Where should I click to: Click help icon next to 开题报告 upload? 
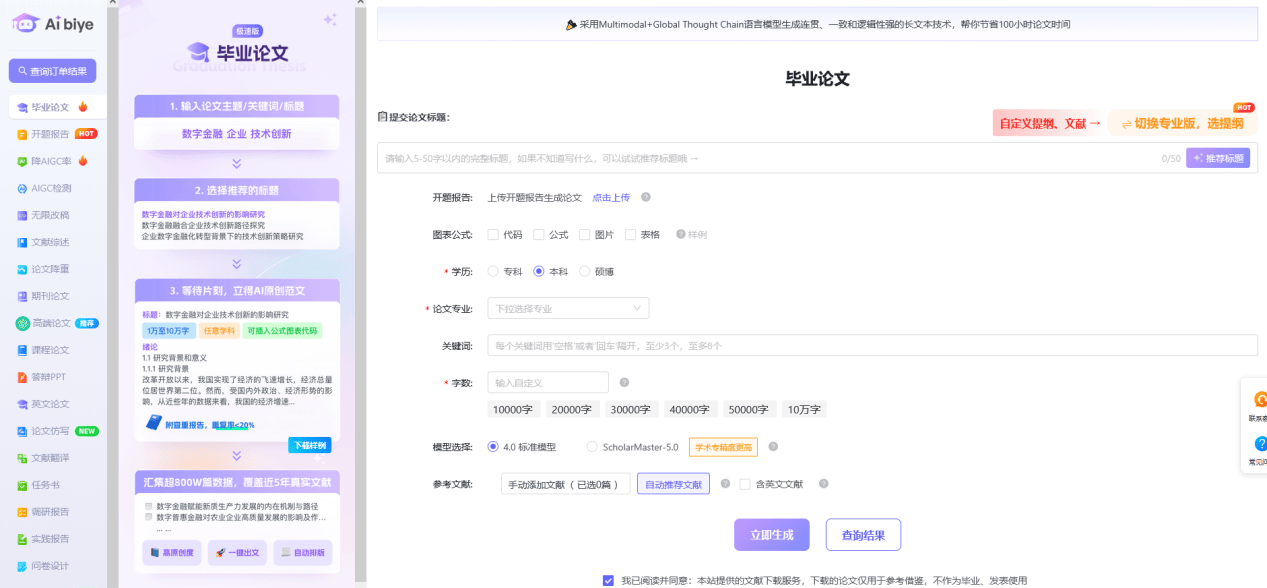646,198
